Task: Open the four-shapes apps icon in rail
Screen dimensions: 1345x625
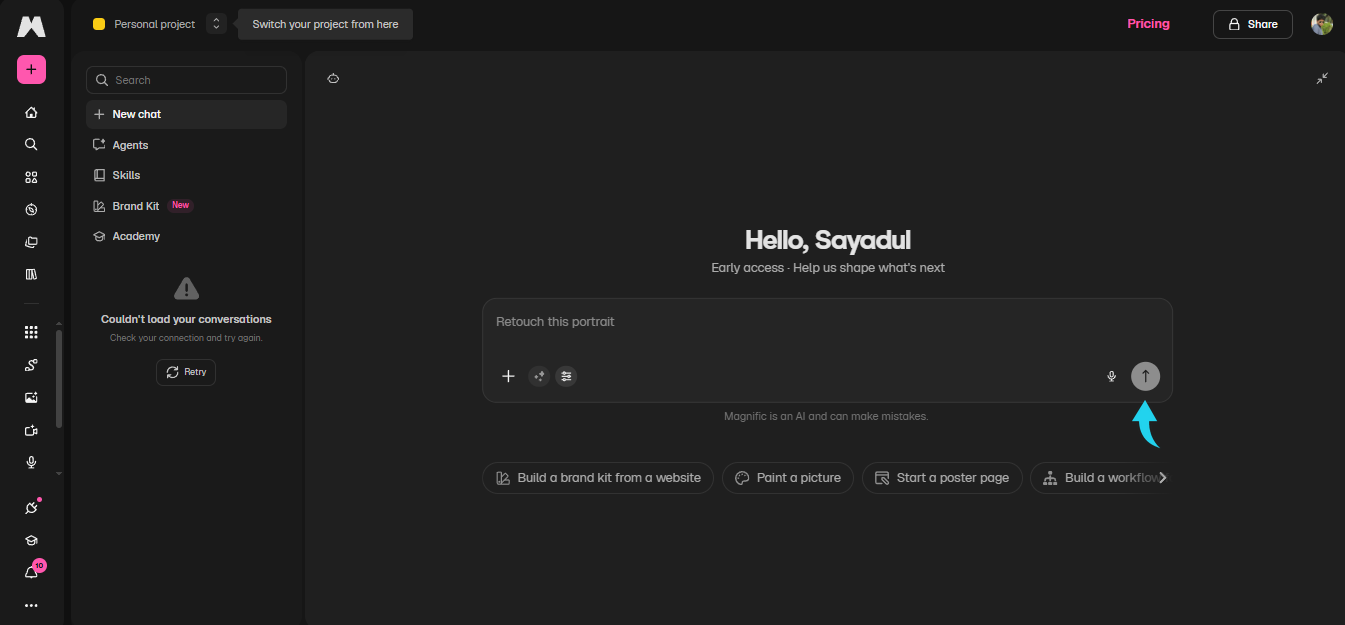Action: click(31, 177)
